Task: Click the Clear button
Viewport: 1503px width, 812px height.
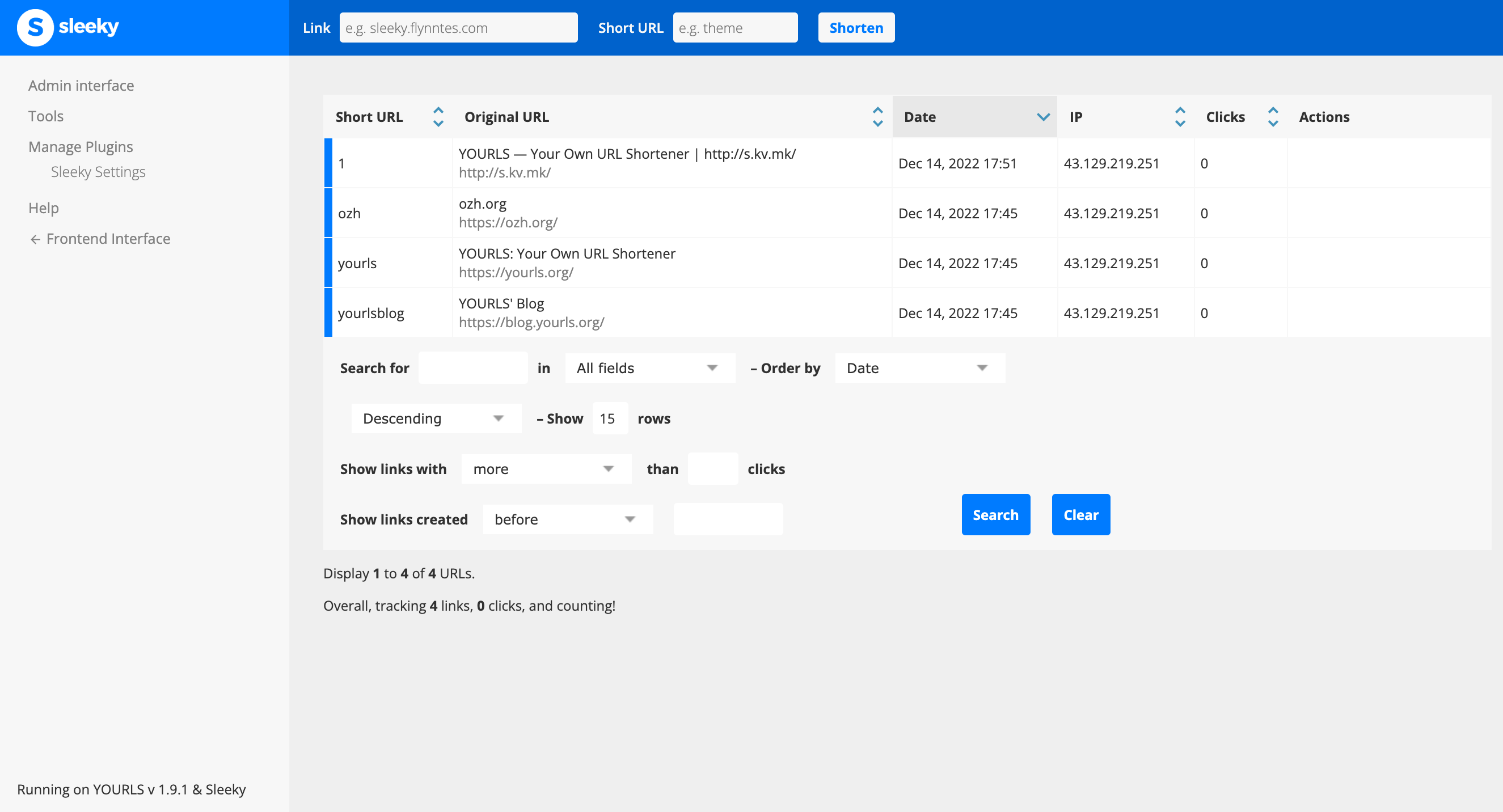Action: pyautogui.click(x=1080, y=514)
